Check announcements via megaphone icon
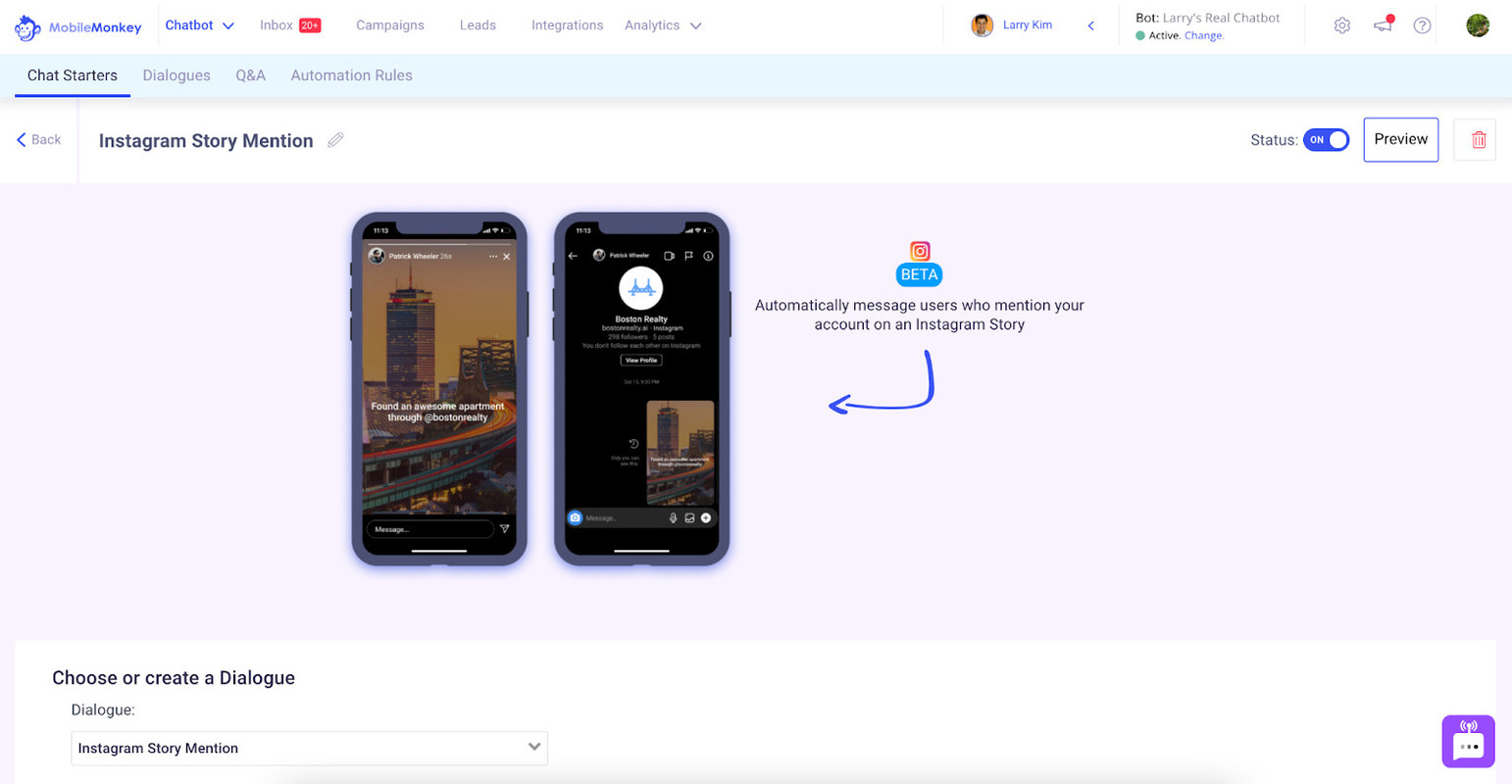The width and height of the screenshot is (1512, 784). point(1383,26)
